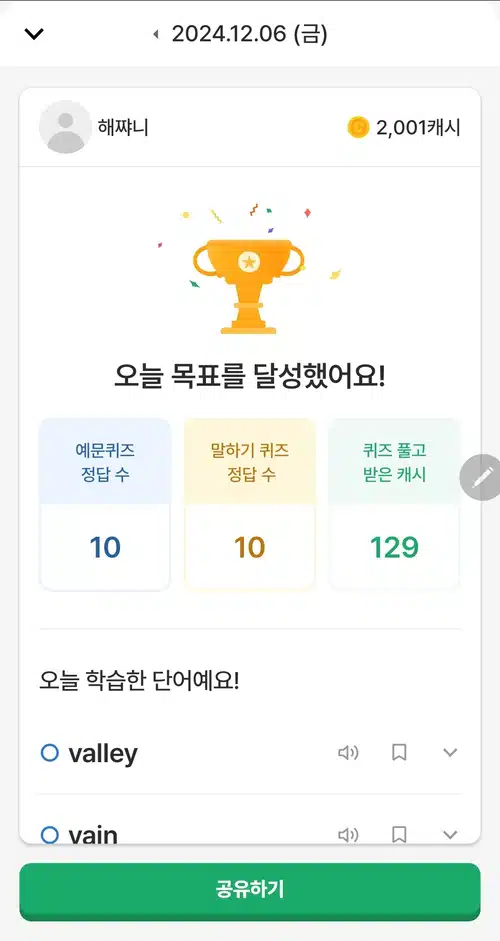Collapse the screen with the top-left chevron
Image resolution: width=500 pixels, height=941 pixels.
point(34,34)
